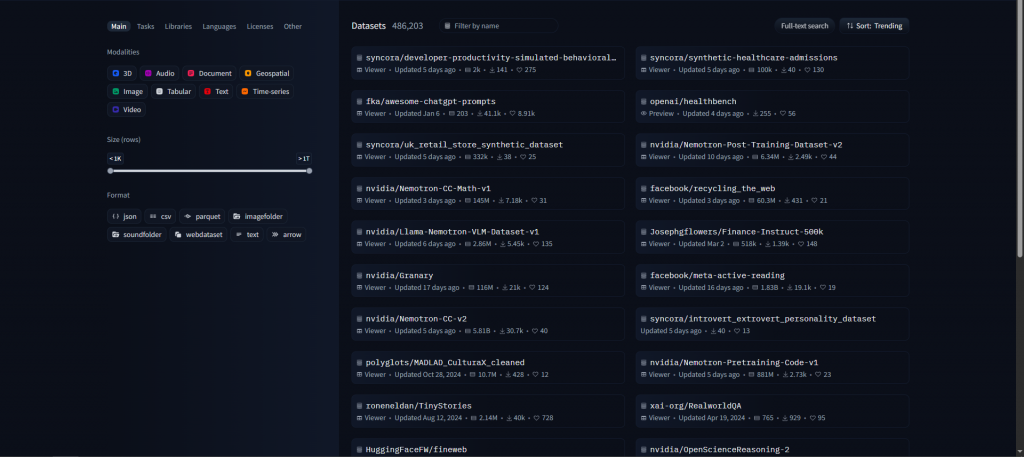This screenshot has width=1024, height=457.
Task: Enable the Text modality filter
Action: (x=216, y=91)
